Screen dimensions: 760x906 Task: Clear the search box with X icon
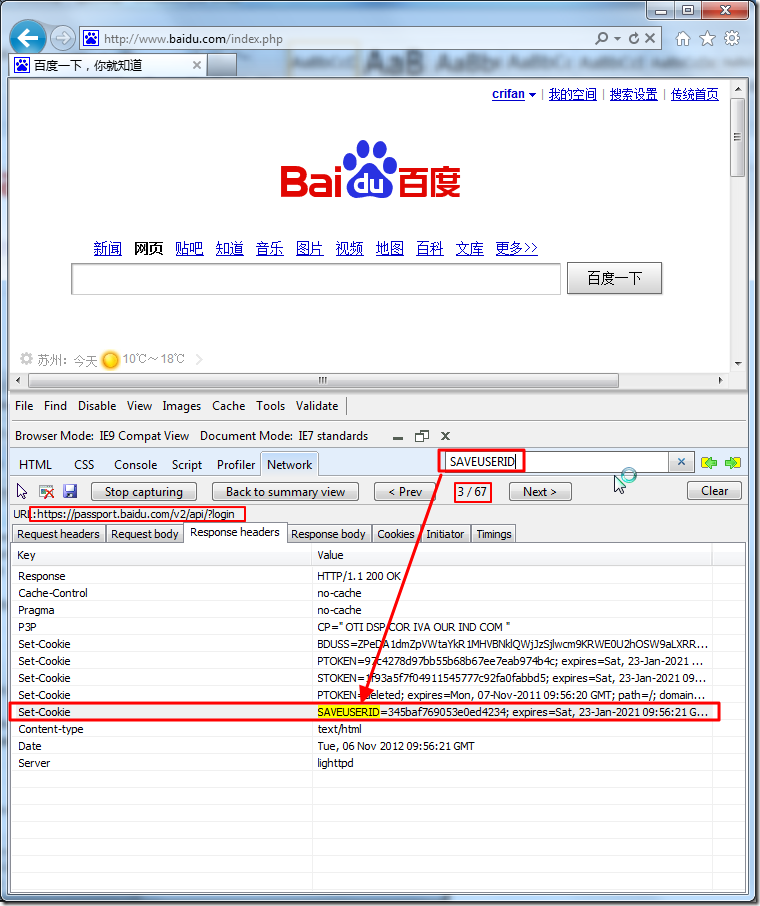pyautogui.click(x=681, y=462)
